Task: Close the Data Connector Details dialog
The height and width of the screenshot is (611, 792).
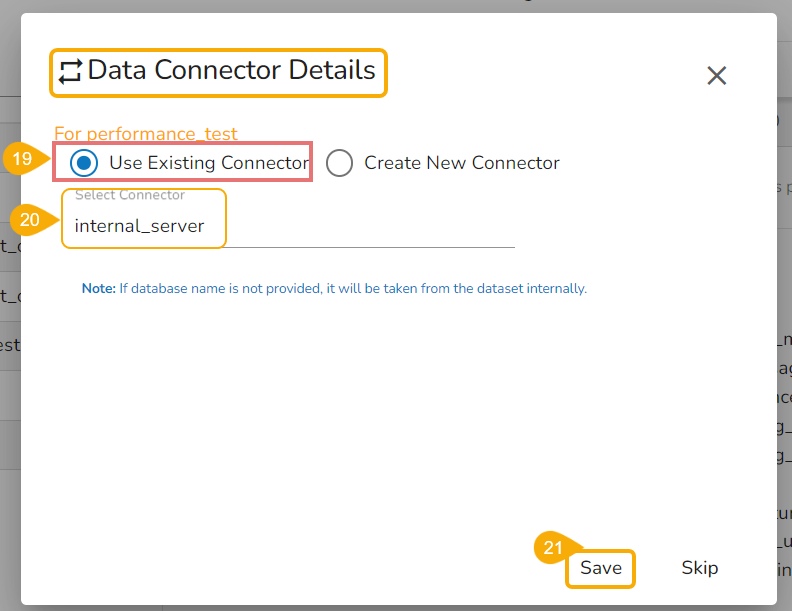Action: [716, 75]
